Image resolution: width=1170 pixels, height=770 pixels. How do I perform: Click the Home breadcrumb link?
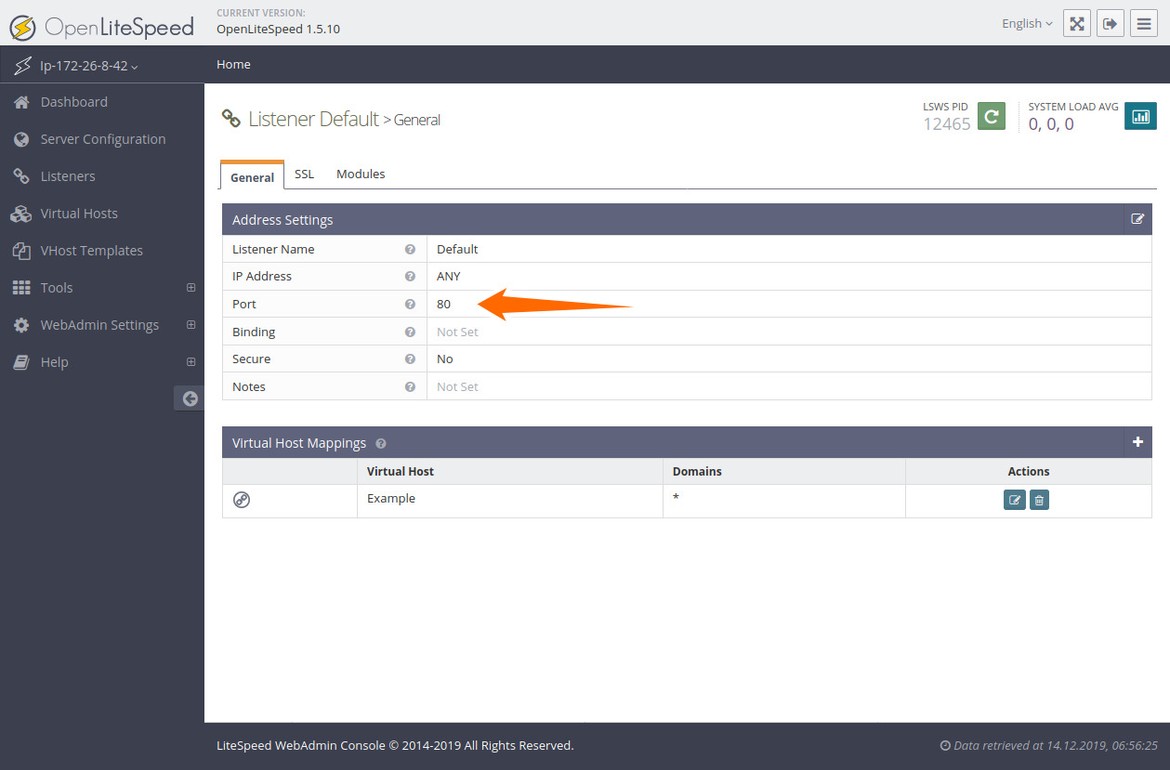pos(234,64)
